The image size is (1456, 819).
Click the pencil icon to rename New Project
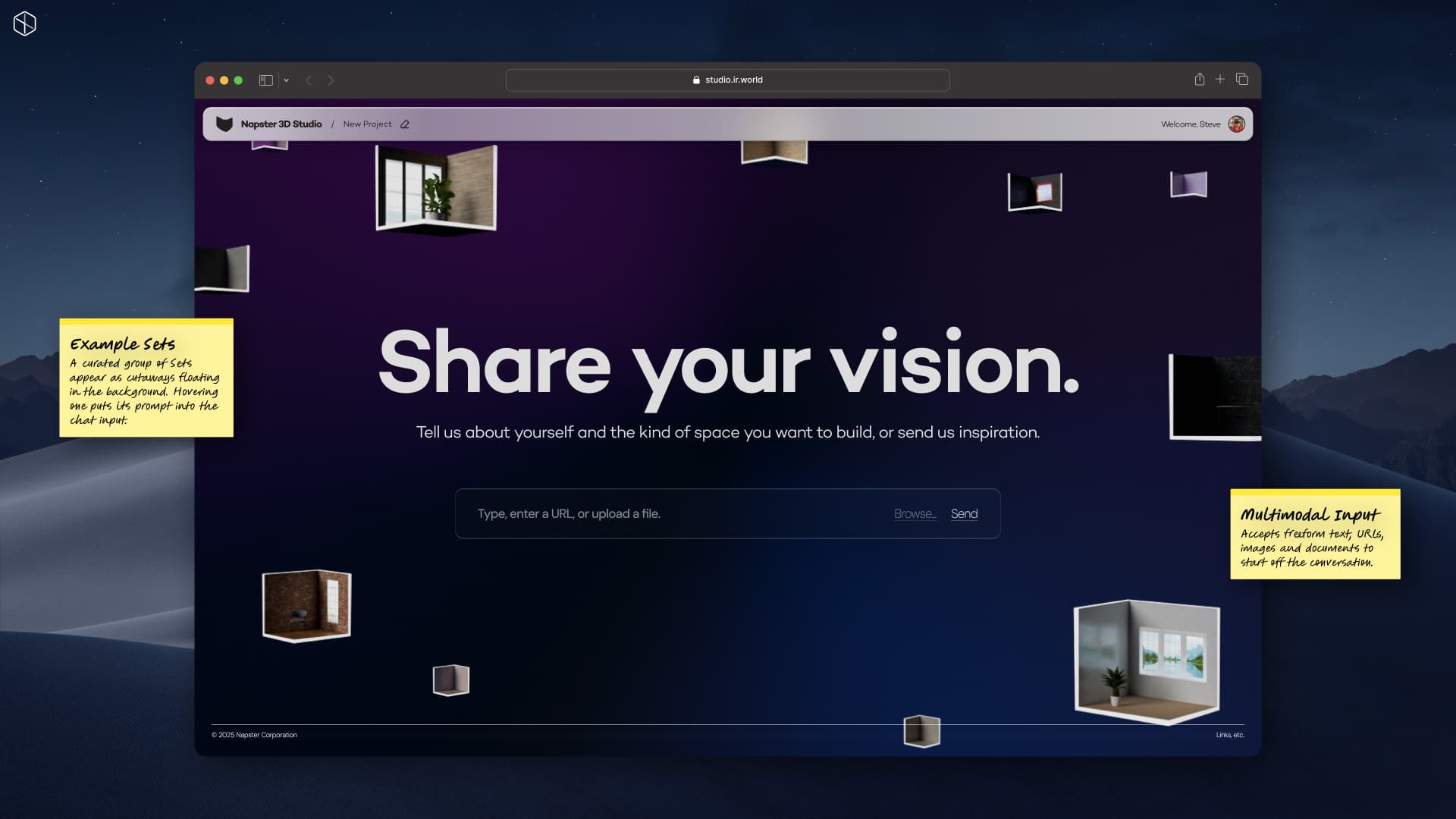click(x=406, y=124)
